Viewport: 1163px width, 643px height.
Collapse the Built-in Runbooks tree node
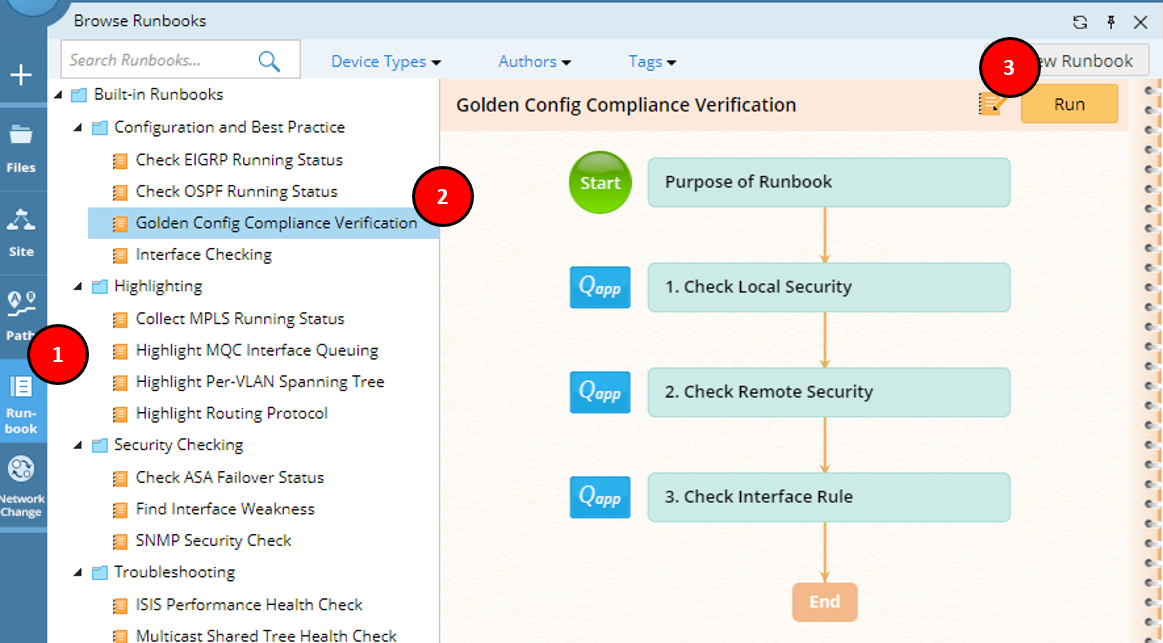tap(59, 95)
